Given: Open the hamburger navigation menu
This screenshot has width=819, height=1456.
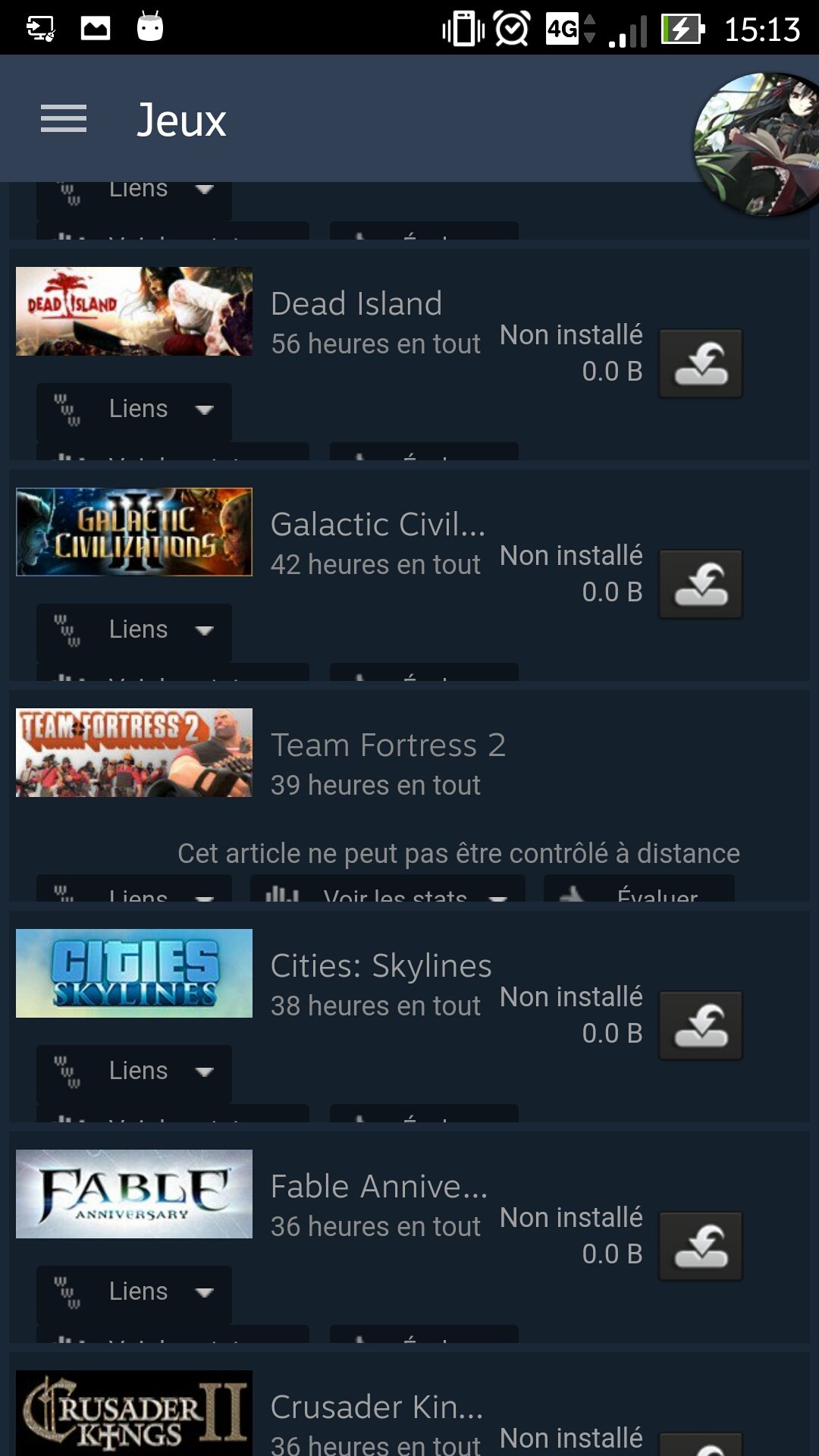Looking at the screenshot, I should click(64, 119).
